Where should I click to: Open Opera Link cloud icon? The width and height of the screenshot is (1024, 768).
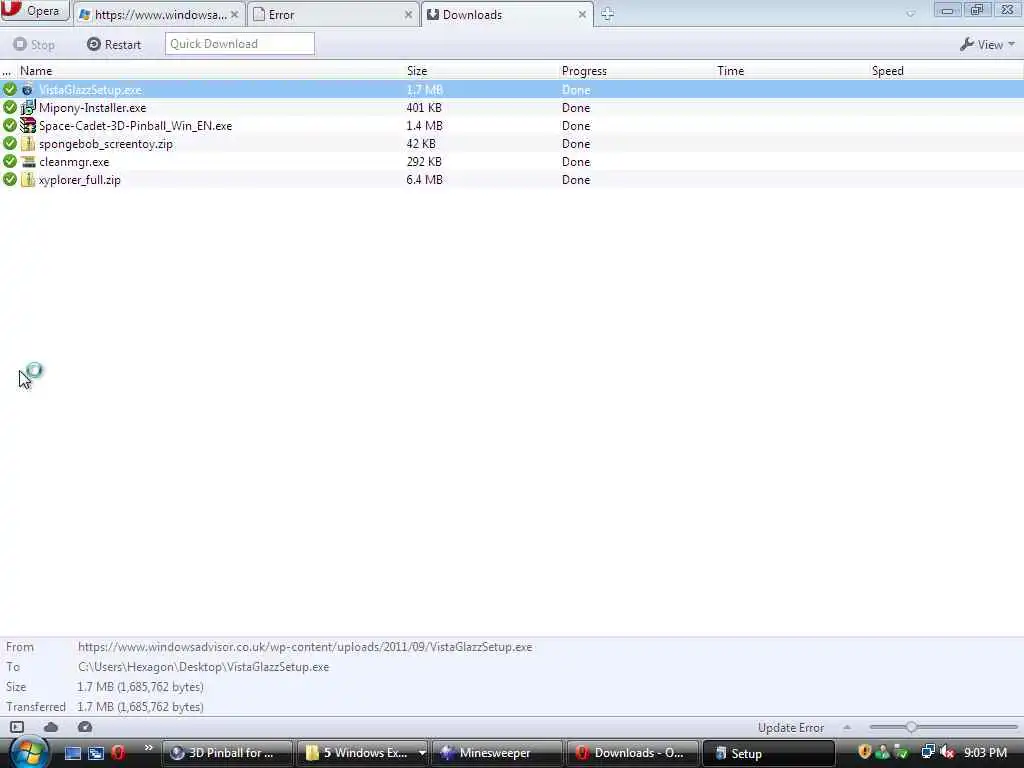[x=51, y=727]
